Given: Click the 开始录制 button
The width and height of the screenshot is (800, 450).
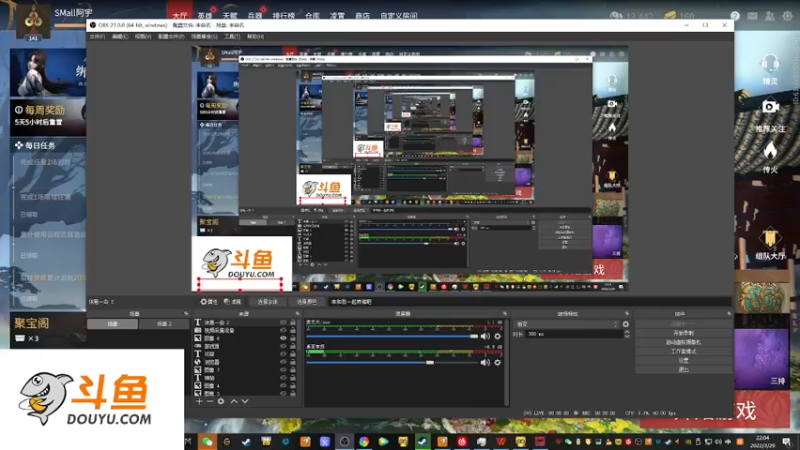Looking at the screenshot, I should (683, 333).
